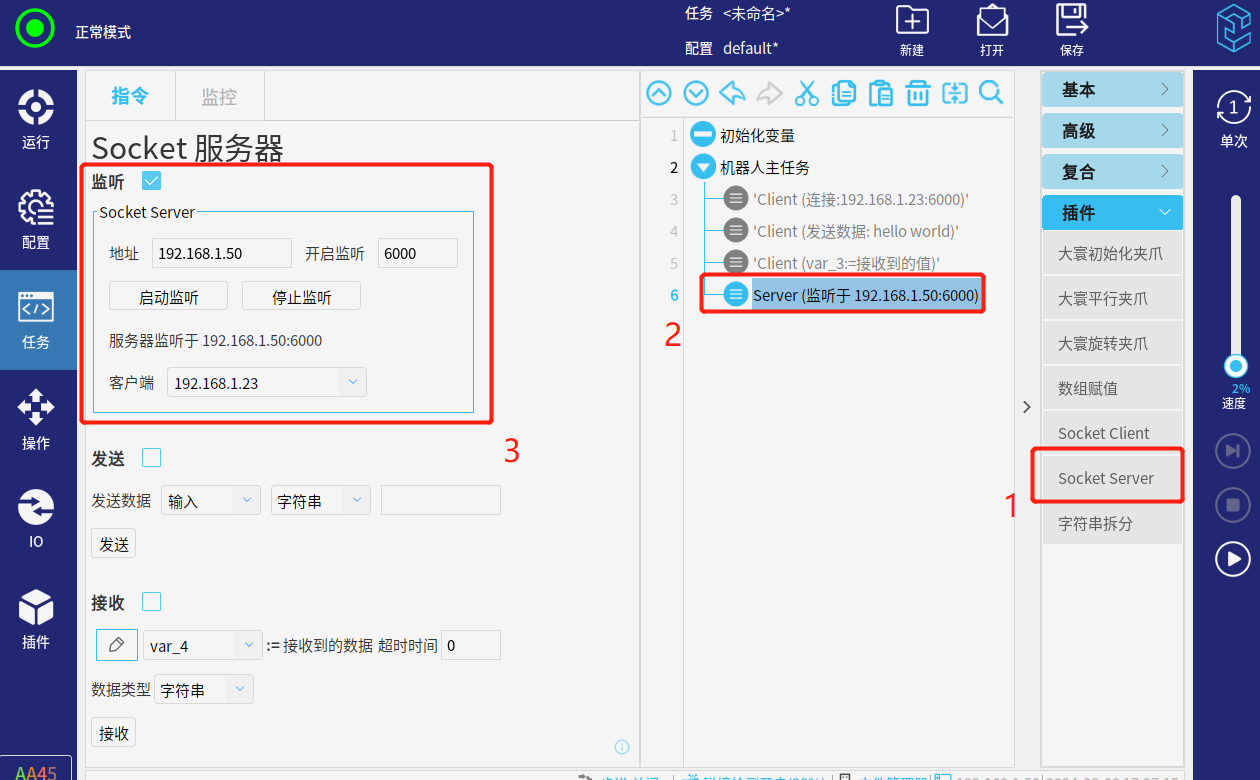
Task: Switch to the 监控 tab
Action: click(219, 96)
